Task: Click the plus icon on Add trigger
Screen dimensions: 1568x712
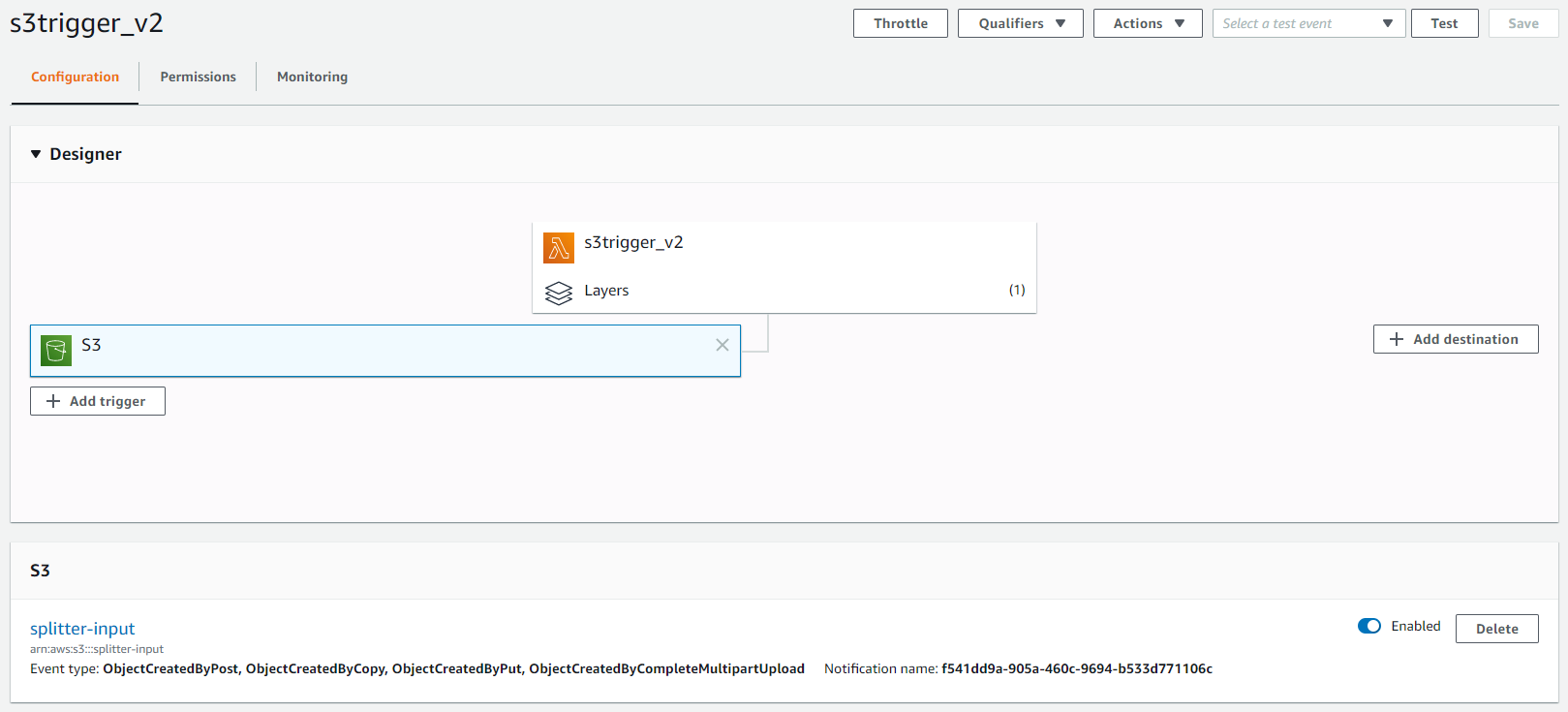Action: pos(53,401)
